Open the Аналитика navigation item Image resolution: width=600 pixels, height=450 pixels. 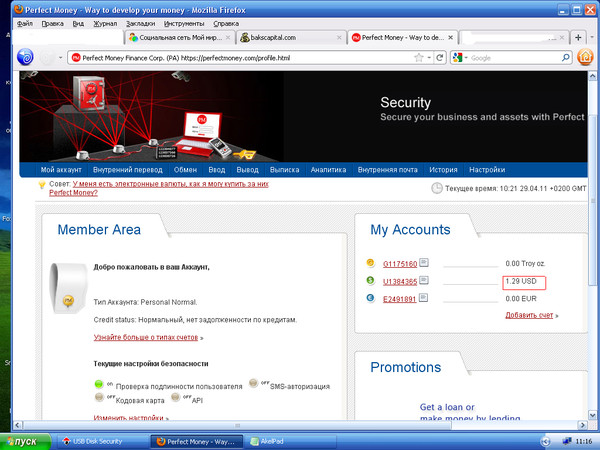[x=328, y=170]
